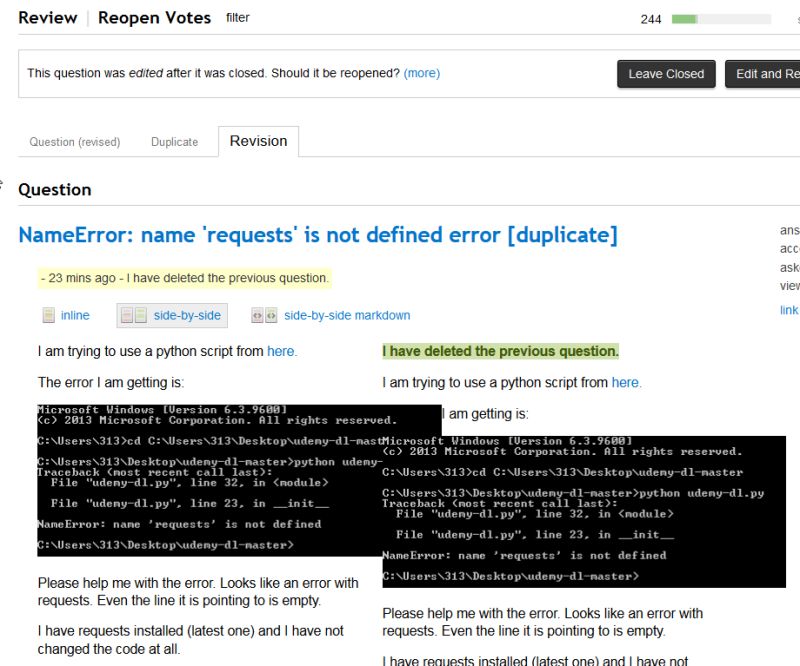Click the inline diff view icon
The image size is (800, 666).
48,315
